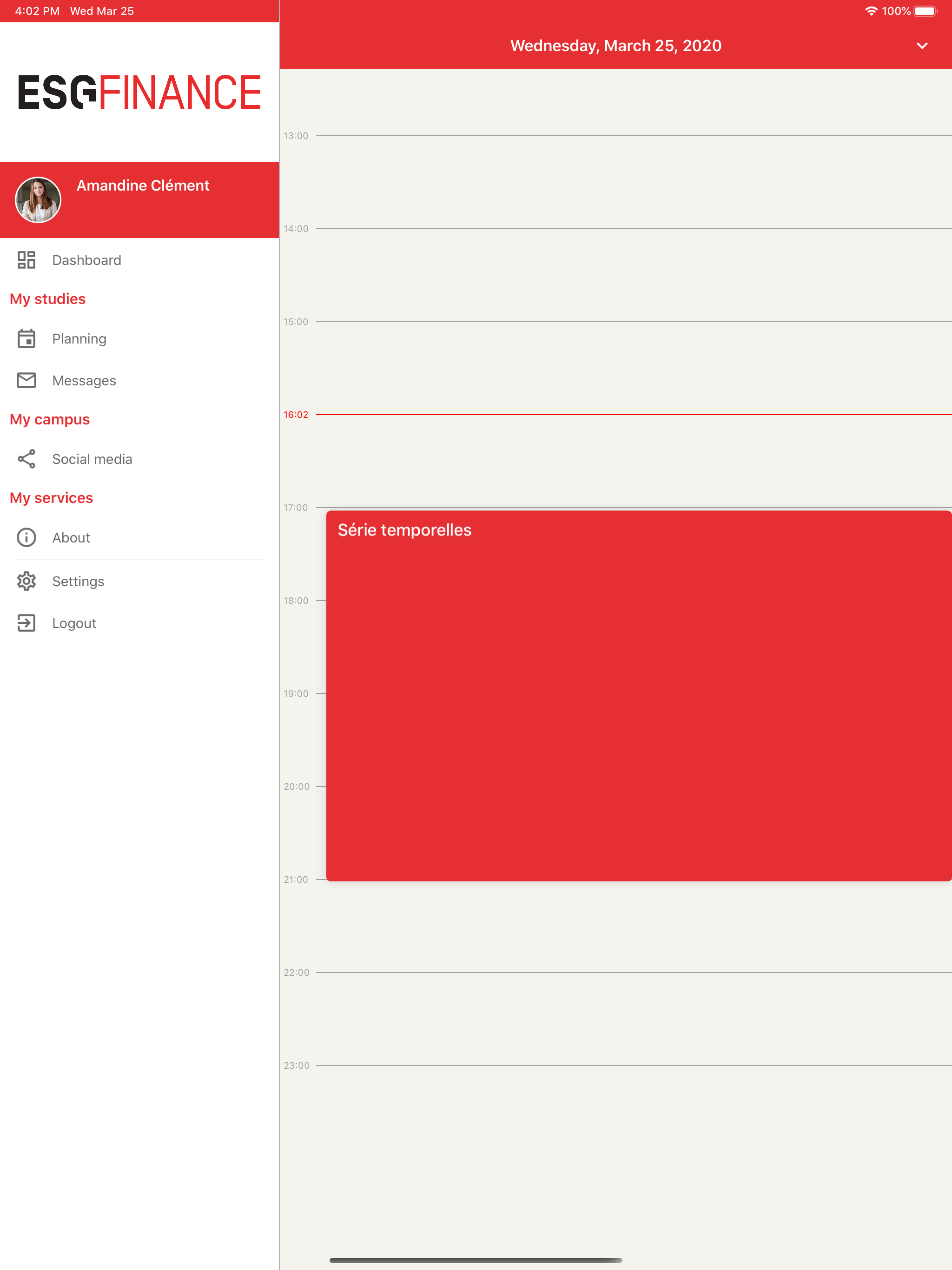Tap the My campus heading
This screenshot has width=952, height=1270.
[x=50, y=420]
